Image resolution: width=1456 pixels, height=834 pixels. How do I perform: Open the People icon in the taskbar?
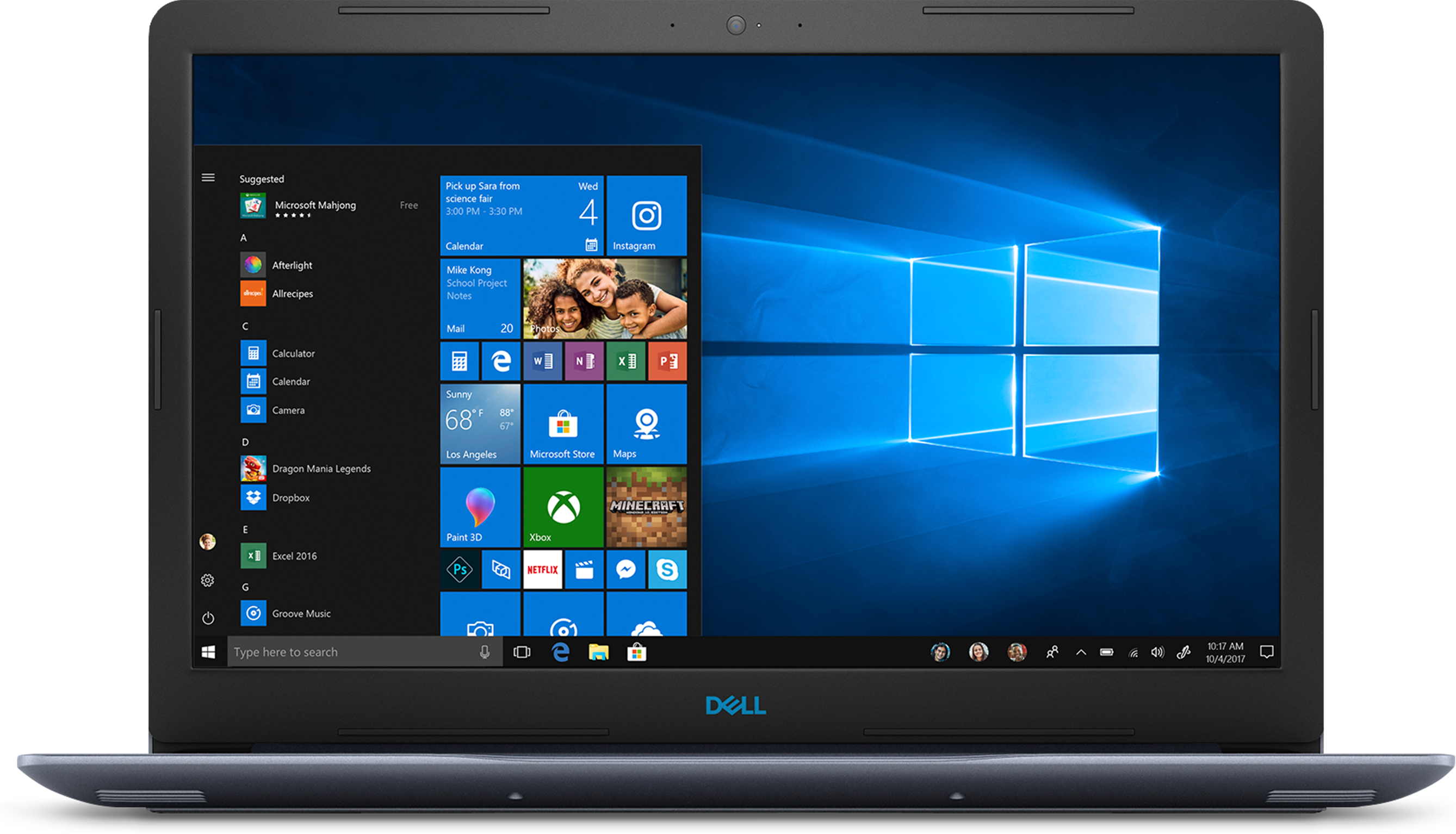point(1052,652)
